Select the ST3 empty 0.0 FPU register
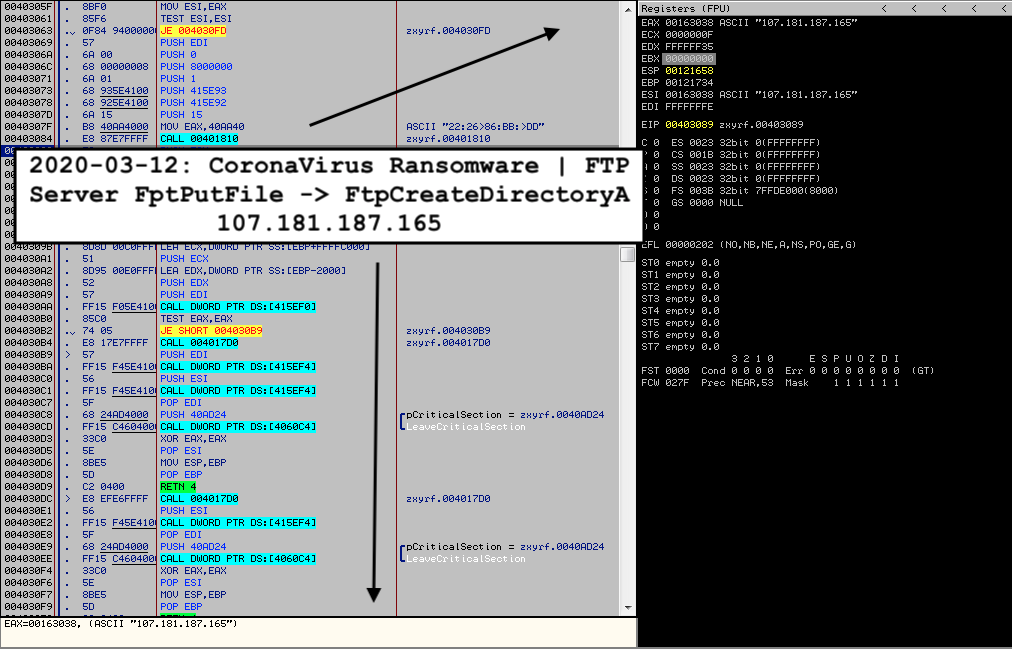This screenshot has height=649, width=1012. point(680,299)
